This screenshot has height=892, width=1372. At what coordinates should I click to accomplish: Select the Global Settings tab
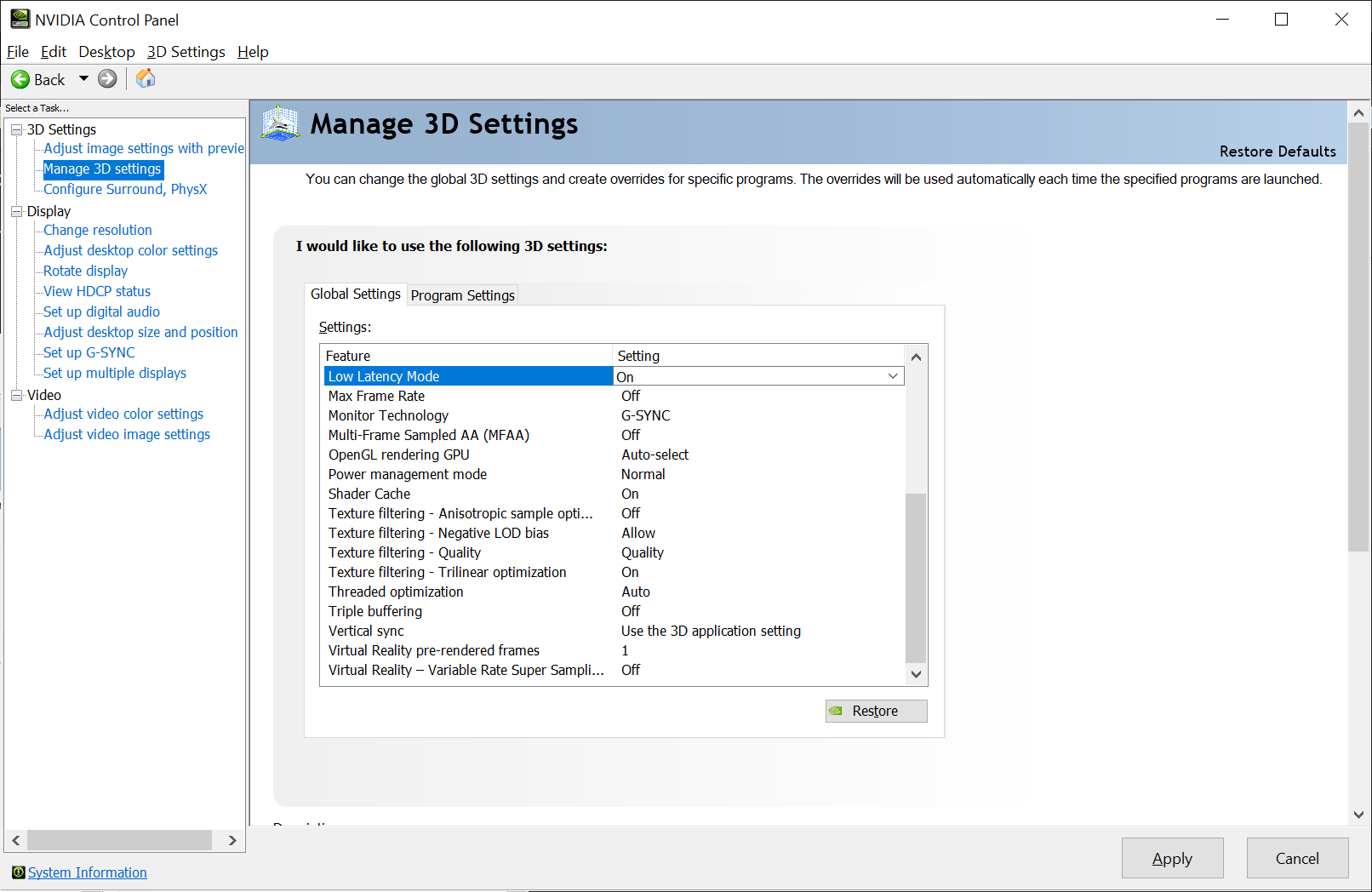(x=356, y=294)
